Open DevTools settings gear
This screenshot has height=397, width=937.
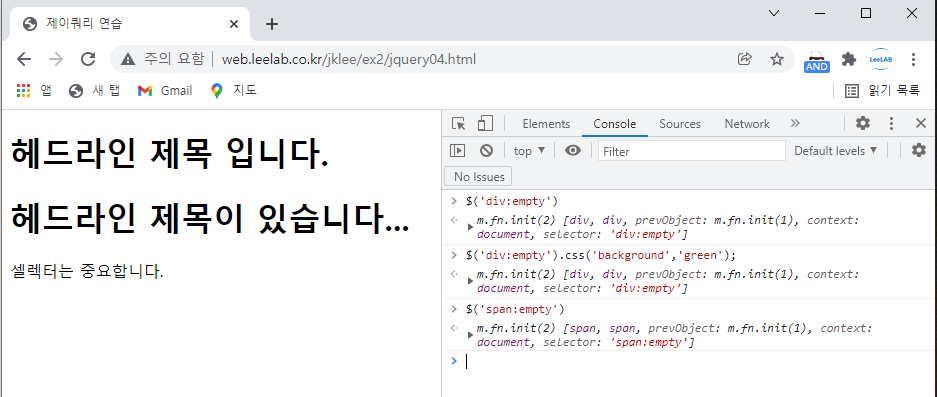863,124
